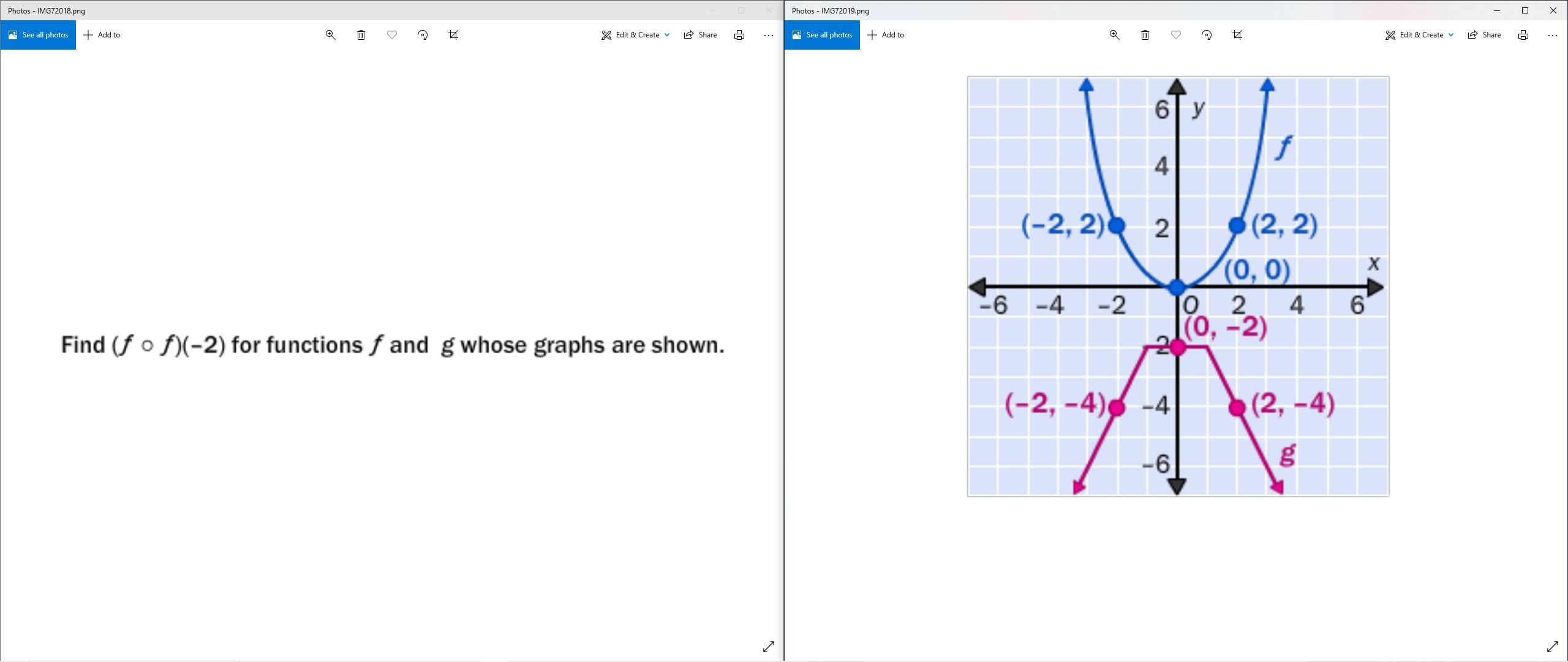Toggle favorite heart on IMG72018 photo
1568x662 pixels.
(x=392, y=35)
